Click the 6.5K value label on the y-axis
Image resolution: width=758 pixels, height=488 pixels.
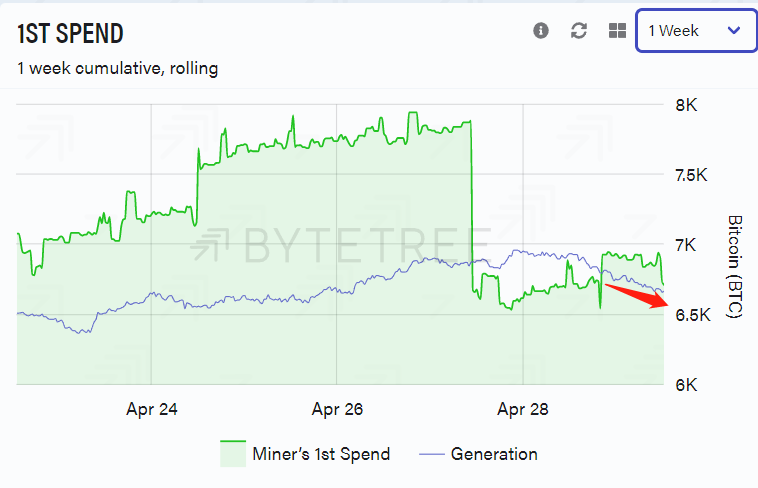pos(693,315)
